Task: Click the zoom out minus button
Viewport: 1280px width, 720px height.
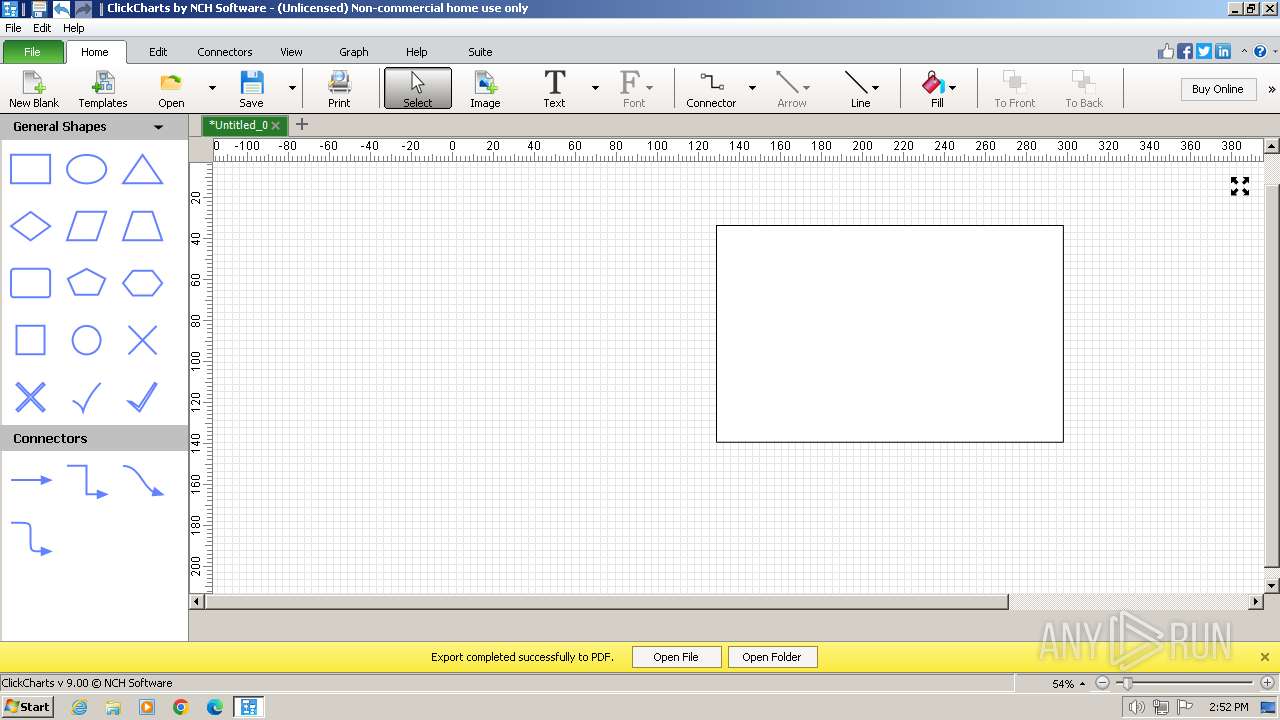Action: click(x=1102, y=683)
